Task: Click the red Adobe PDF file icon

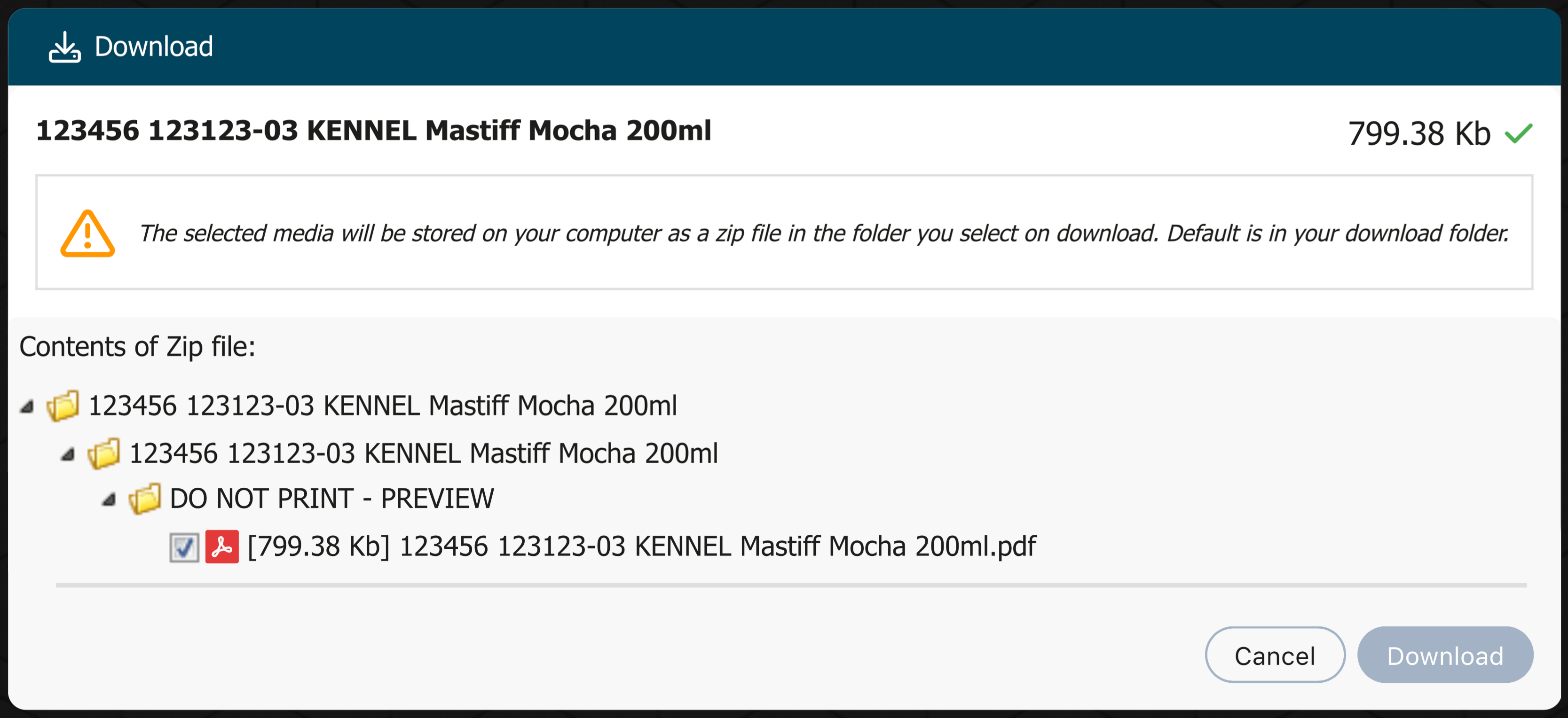Action: pyautogui.click(x=221, y=546)
